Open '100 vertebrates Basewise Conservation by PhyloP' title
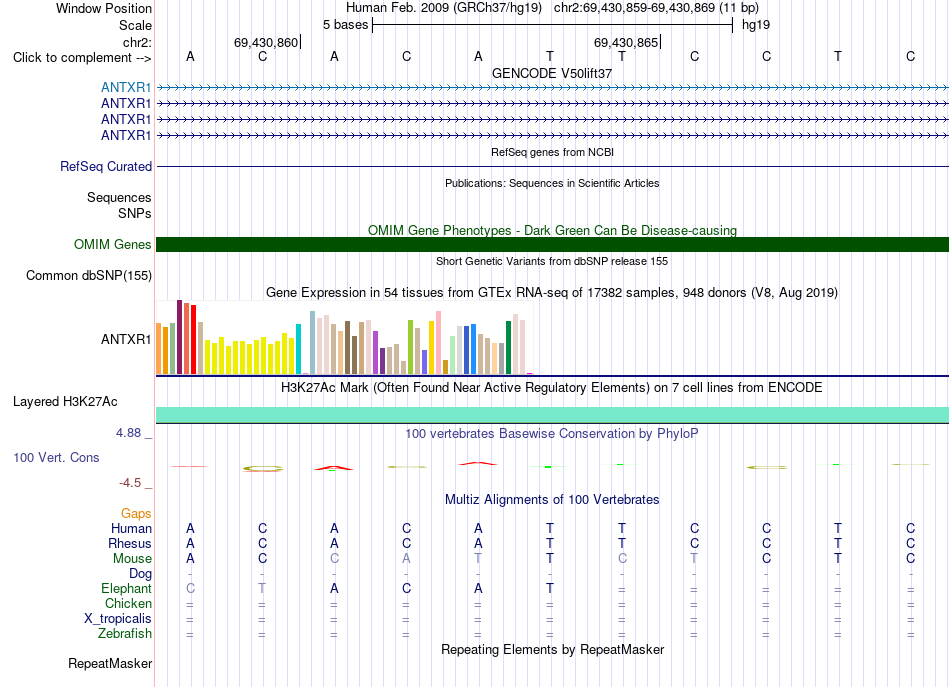The width and height of the screenshot is (950, 687). [x=552, y=434]
